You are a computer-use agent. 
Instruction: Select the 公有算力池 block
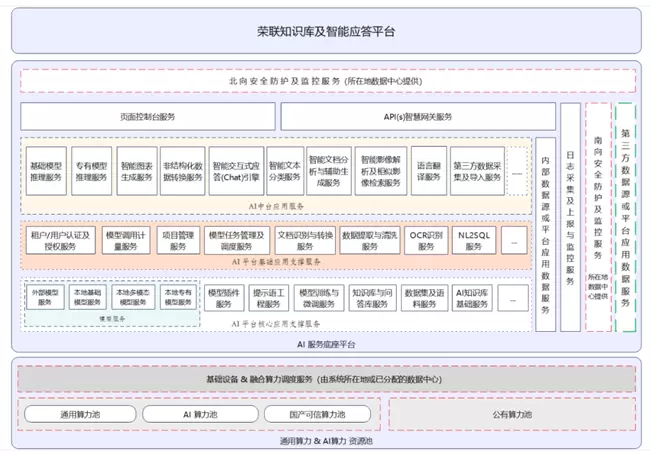click(x=511, y=414)
